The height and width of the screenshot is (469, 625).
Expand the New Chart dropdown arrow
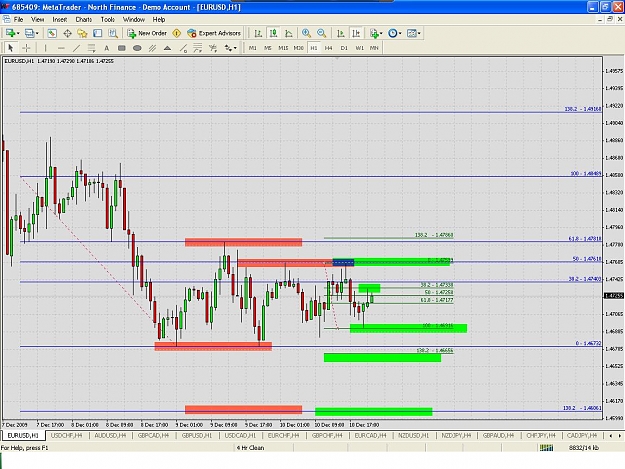click(x=18, y=33)
